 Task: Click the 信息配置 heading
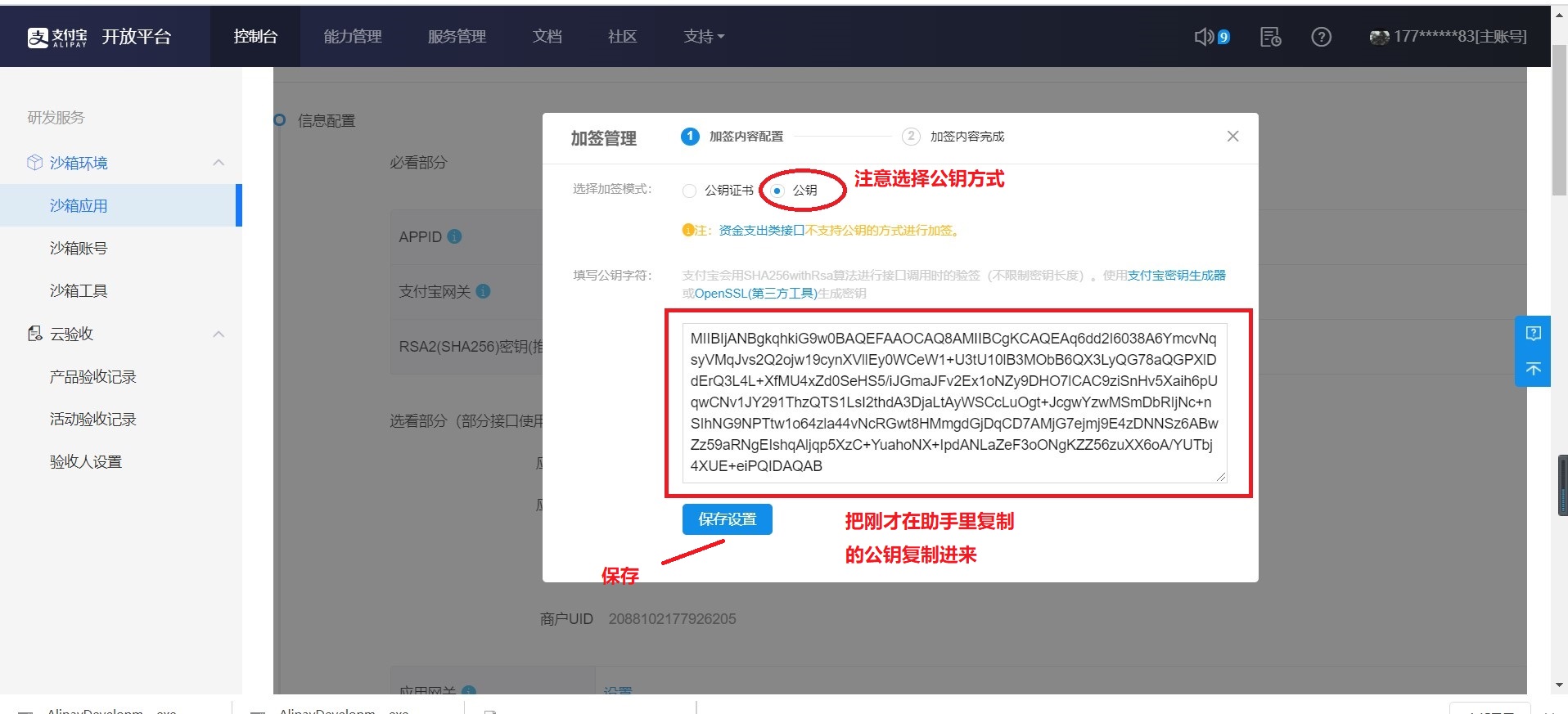(x=327, y=121)
